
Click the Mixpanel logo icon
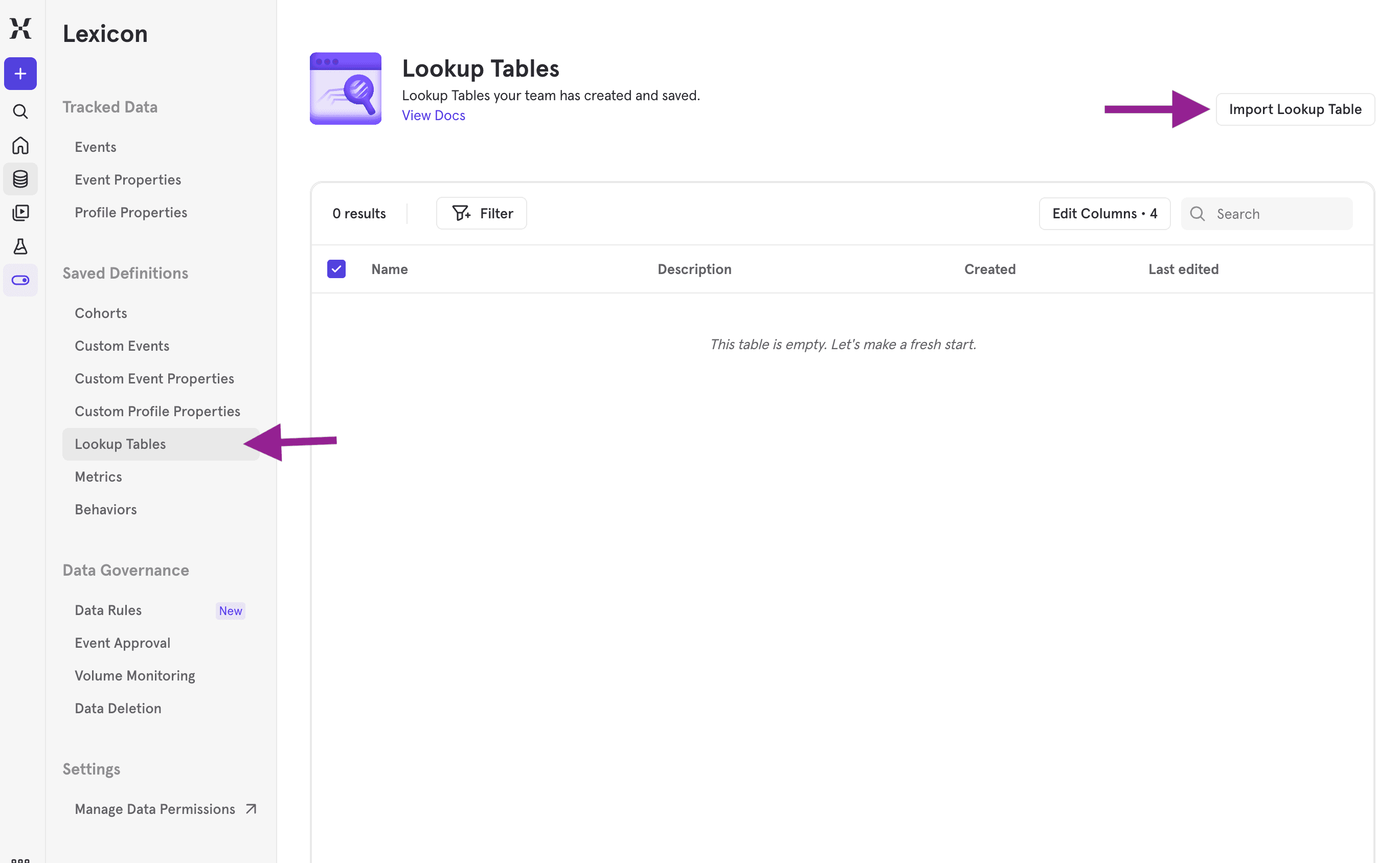tap(20, 28)
